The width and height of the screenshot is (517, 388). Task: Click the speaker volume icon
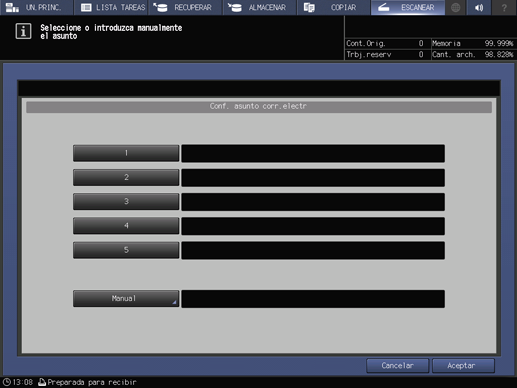[479, 7]
